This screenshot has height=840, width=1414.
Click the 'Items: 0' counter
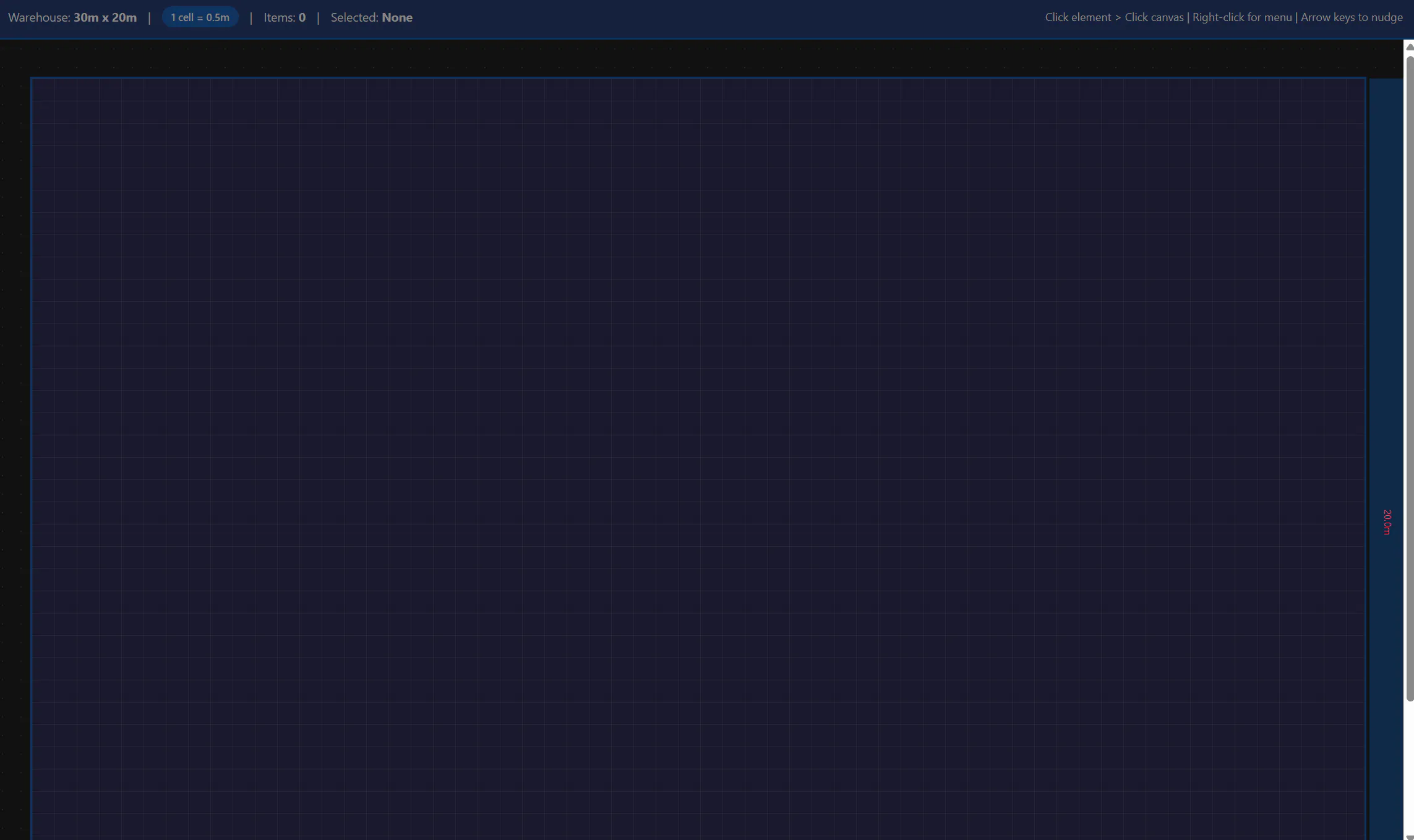pyautogui.click(x=285, y=17)
